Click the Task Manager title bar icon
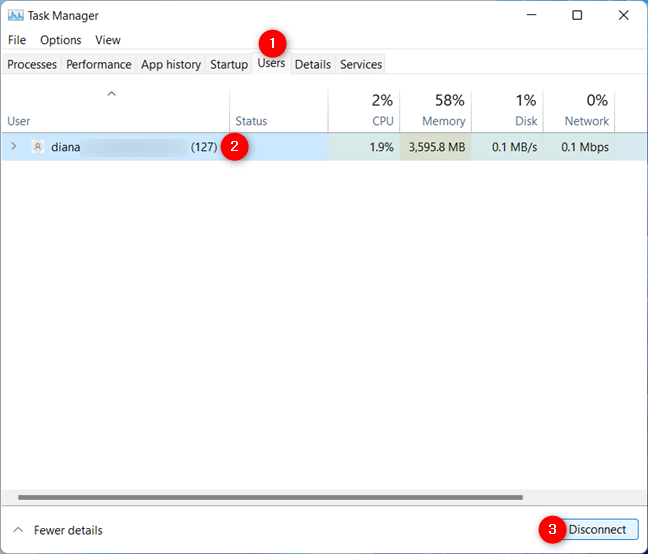The width and height of the screenshot is (648, 554). click(x=16, y=16)
